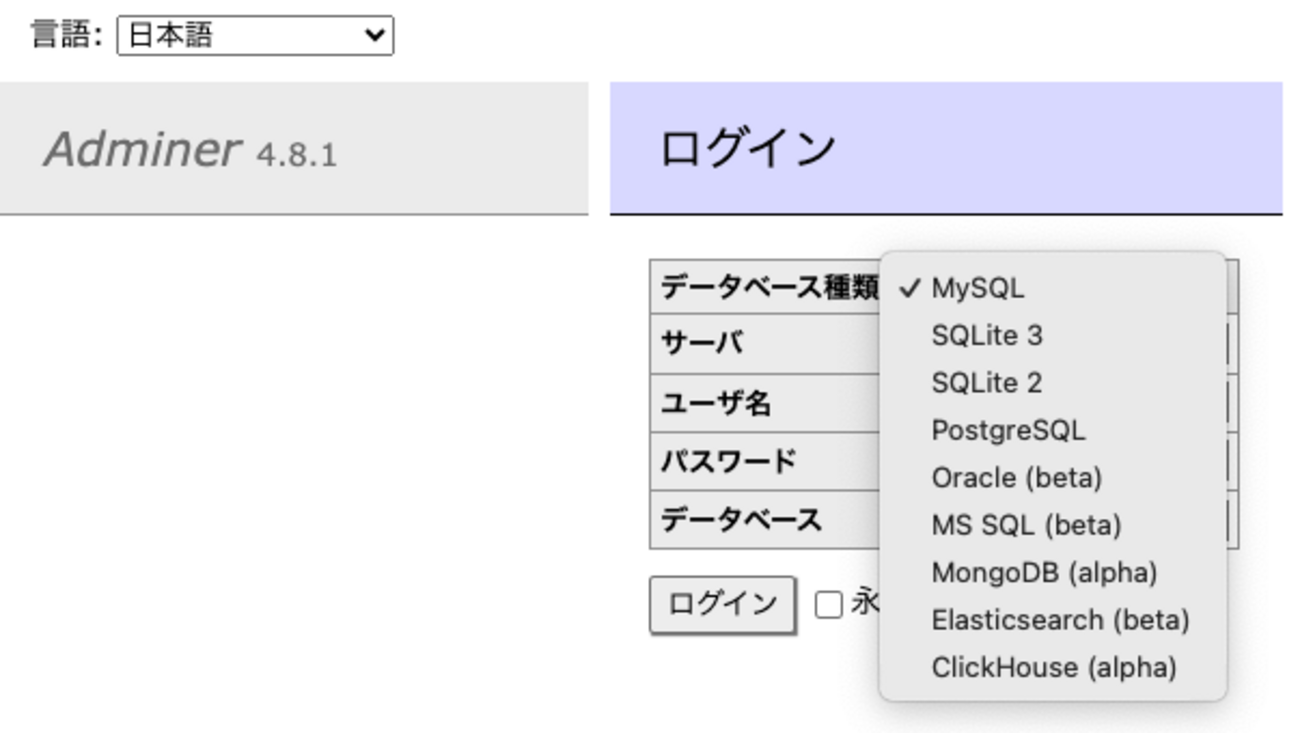Click the サーバ row label

coord(701,343)
